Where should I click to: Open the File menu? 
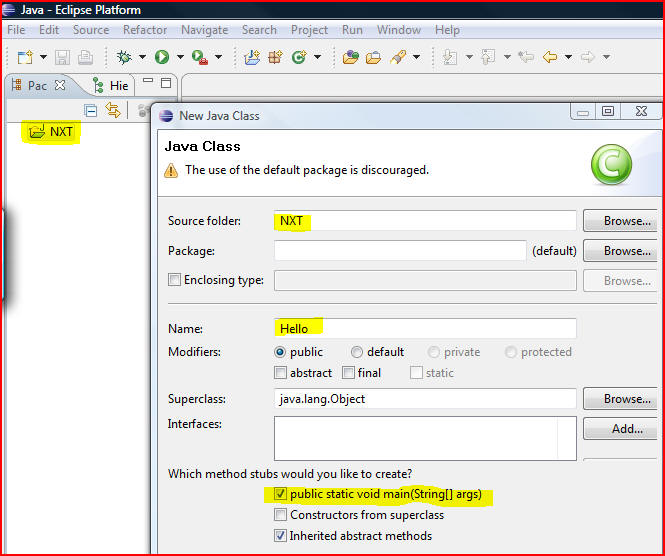pyautogui.click(x=16, y=30)
